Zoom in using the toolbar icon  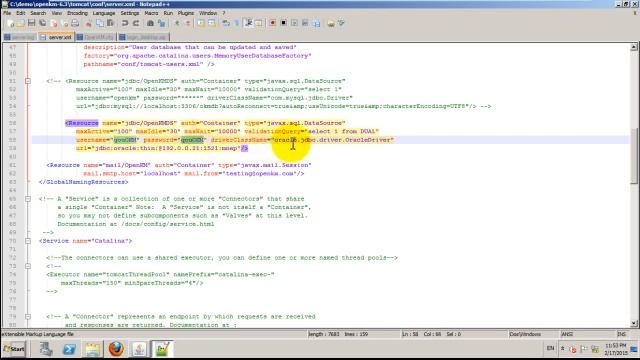(x=177, y=23)
